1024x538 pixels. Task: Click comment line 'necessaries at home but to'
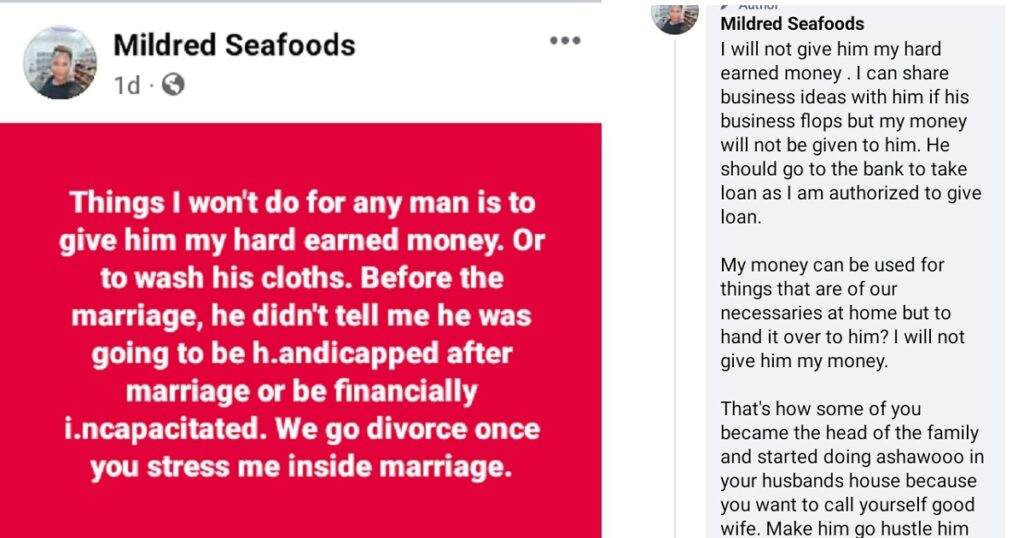click(835, 313)
